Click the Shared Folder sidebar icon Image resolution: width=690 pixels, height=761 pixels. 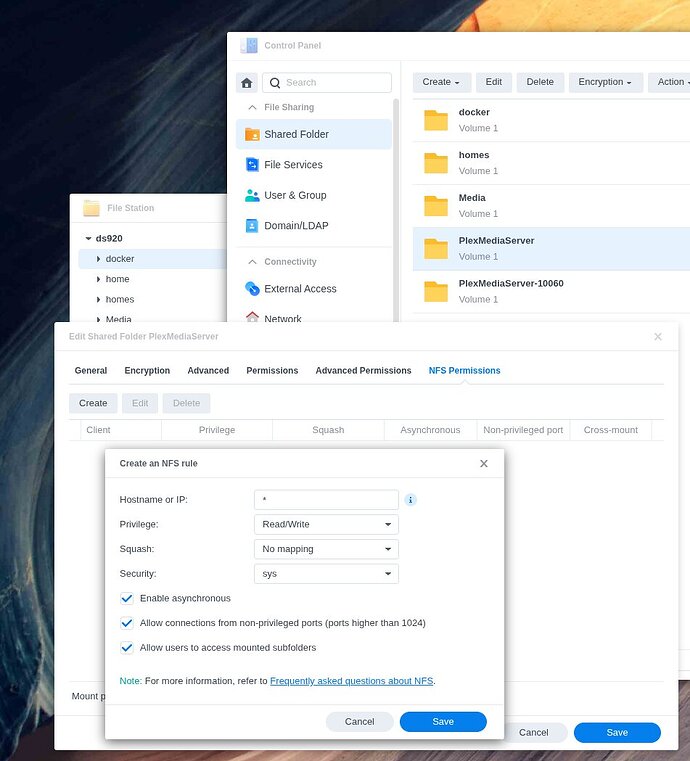point(252,134)
